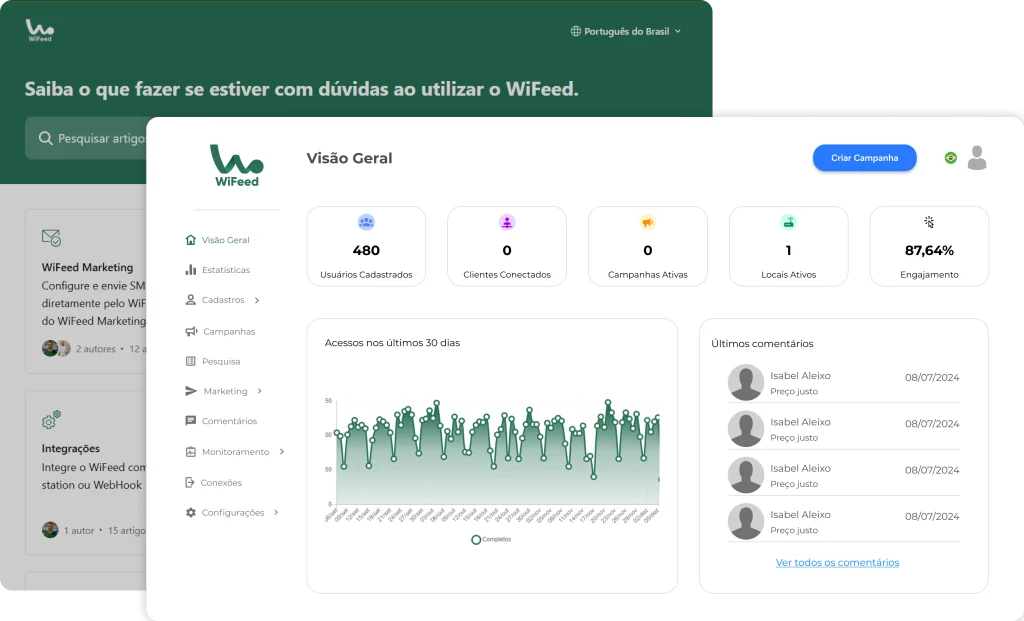Click the Marketing paper plane icon
This screenshot has height=621, width=1024.
191,391
